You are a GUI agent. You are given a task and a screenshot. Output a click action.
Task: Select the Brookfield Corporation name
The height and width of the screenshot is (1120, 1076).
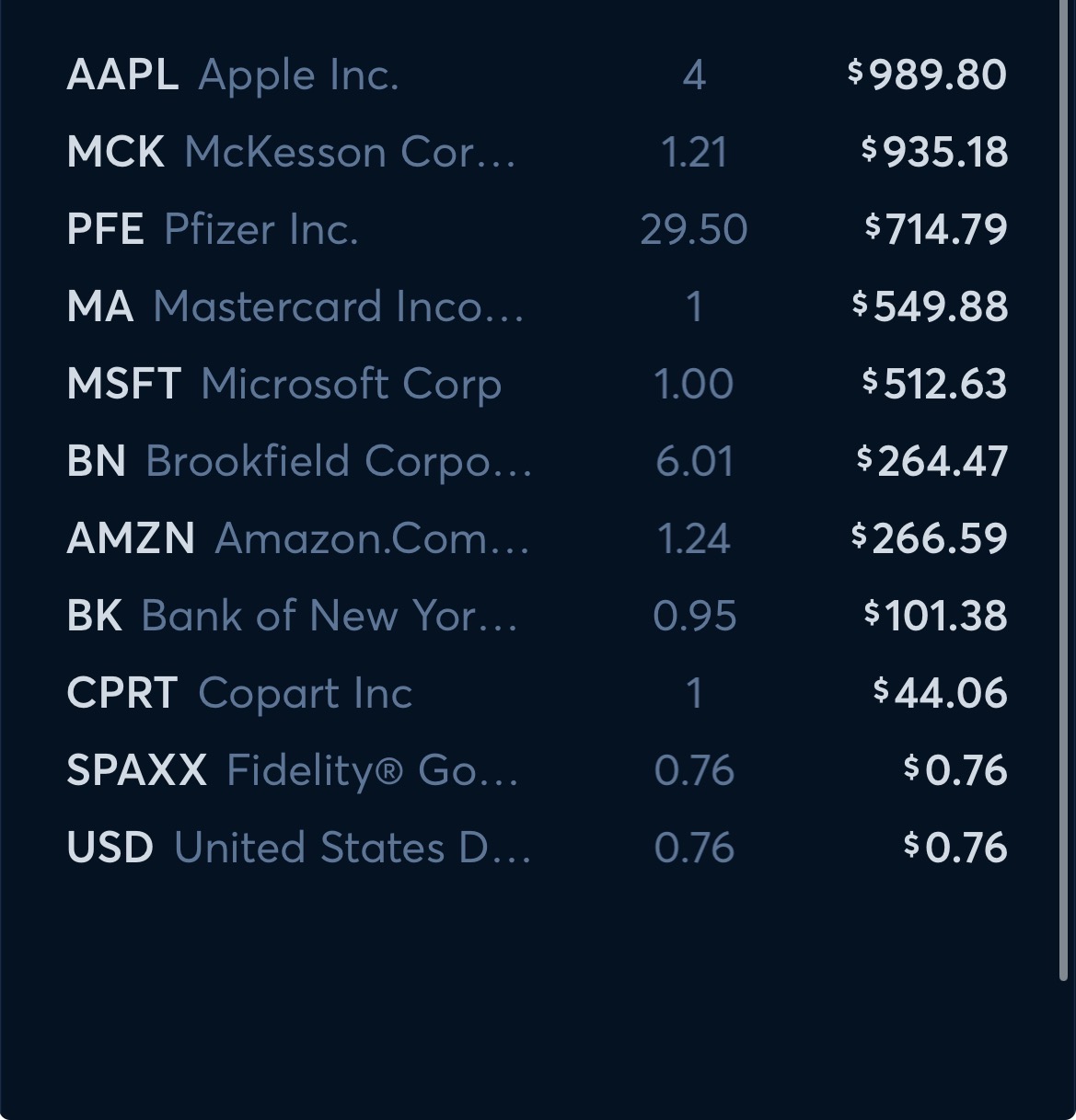tap(338, 461)
